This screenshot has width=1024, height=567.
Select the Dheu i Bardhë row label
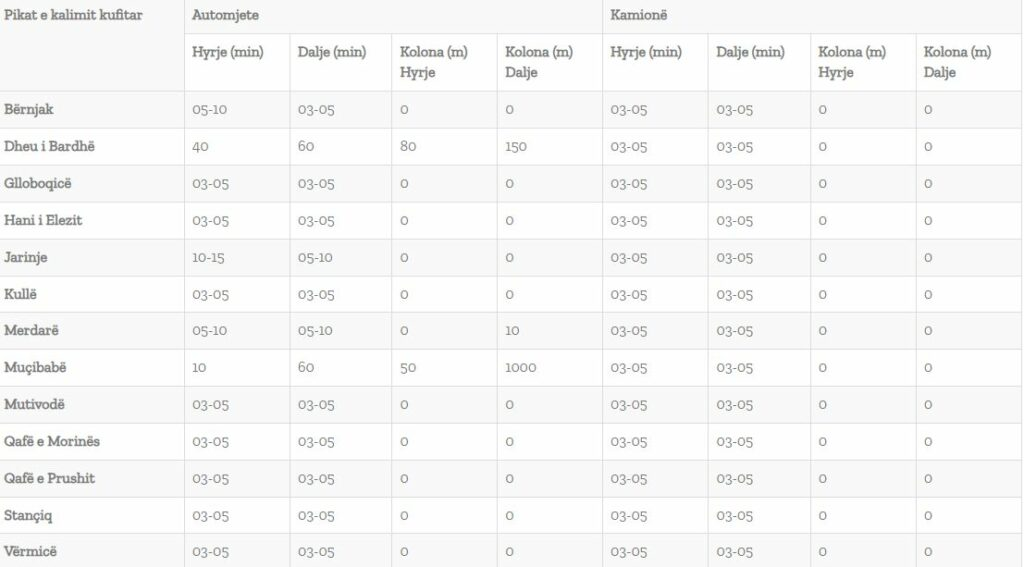[50, 146]
